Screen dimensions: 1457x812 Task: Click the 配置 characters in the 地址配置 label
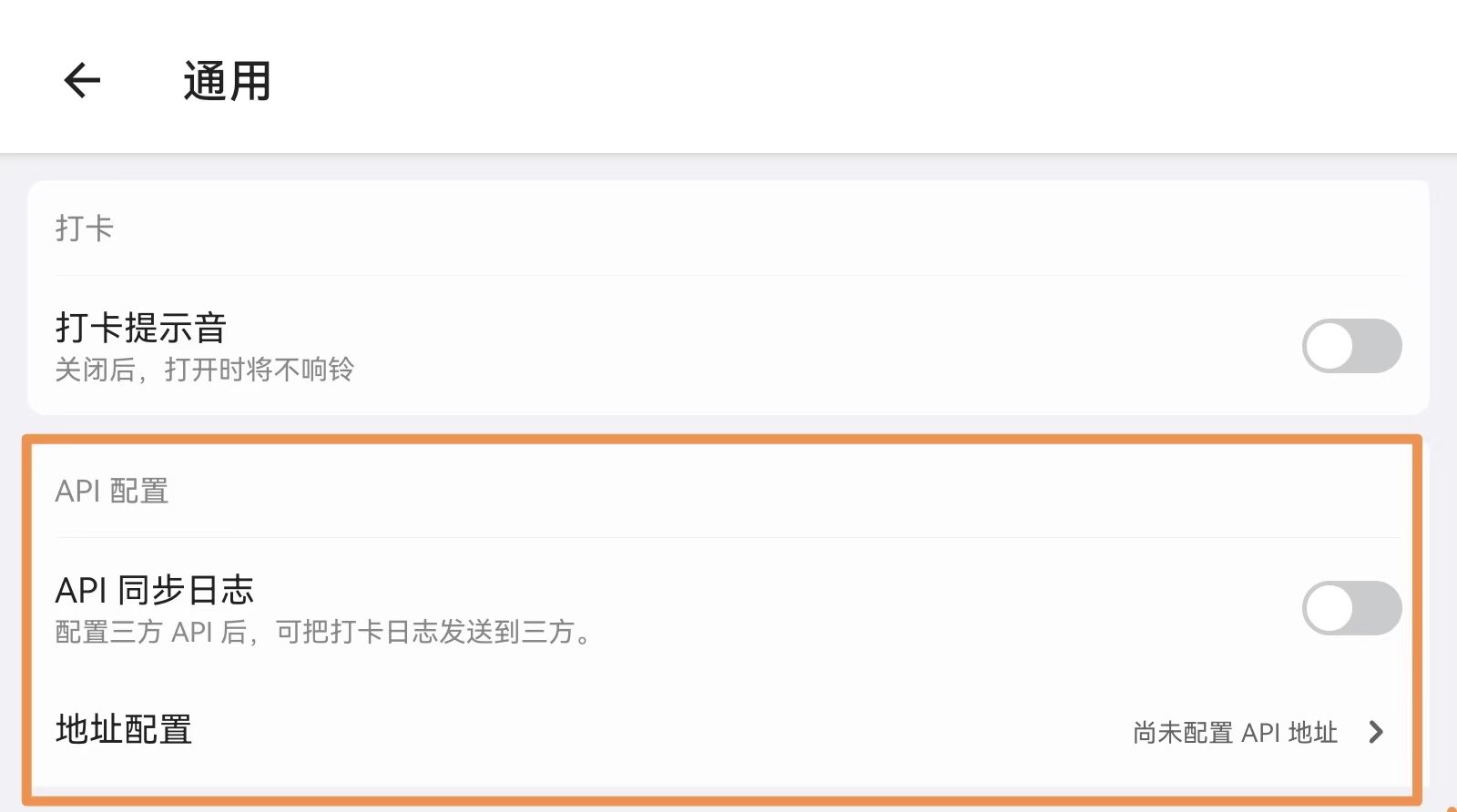(158, 730)
